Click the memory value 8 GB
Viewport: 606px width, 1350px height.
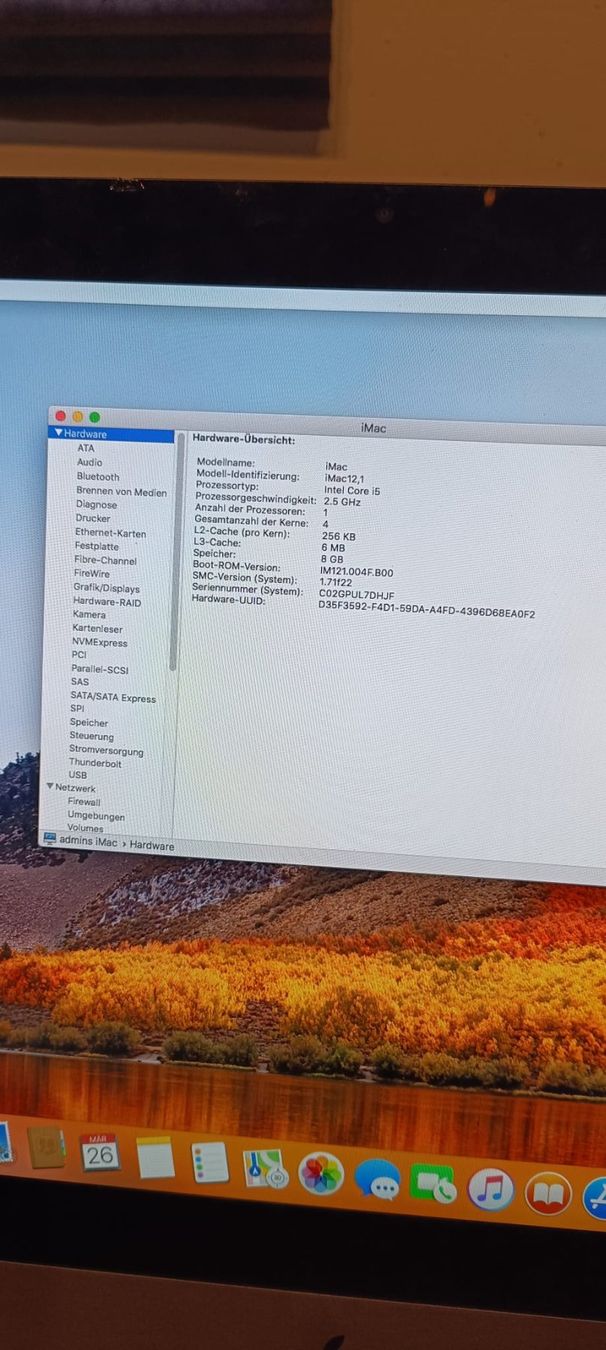click(x=331, y=559)
